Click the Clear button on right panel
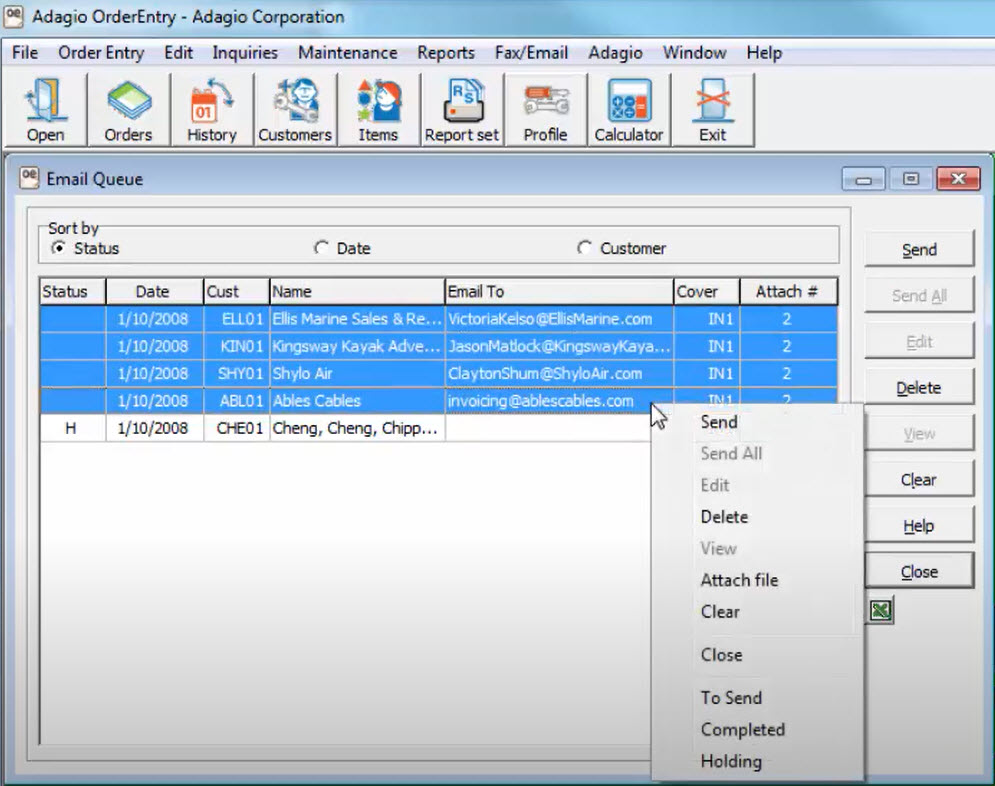This screenshot has height=786, width=995. tap(919, 480)
